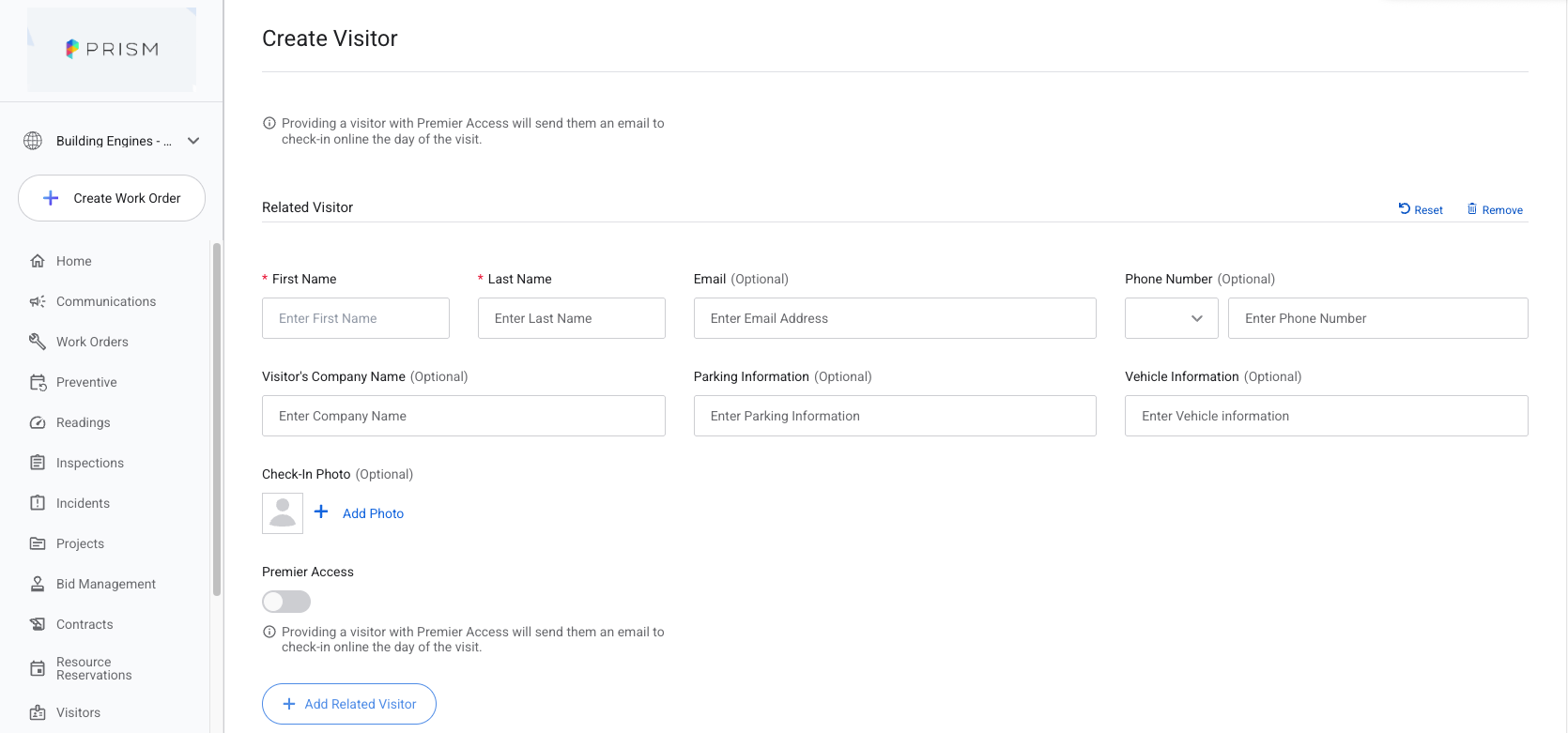This screenshot has height=733, width=1568.
Task: Click the Remove link
Action: [x=1495, y=209]
